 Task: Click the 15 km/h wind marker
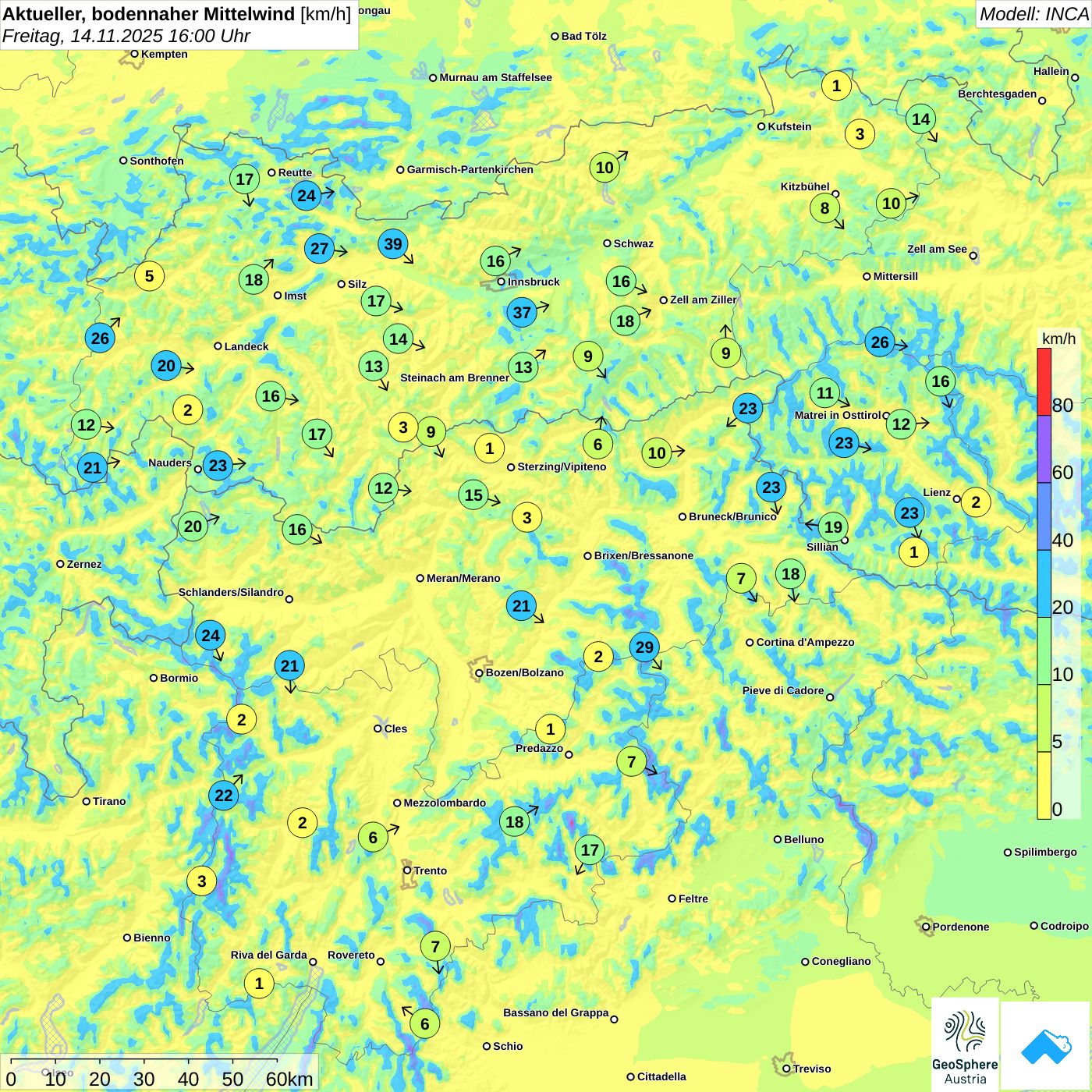pyautogui.click(x=473, y=495)
